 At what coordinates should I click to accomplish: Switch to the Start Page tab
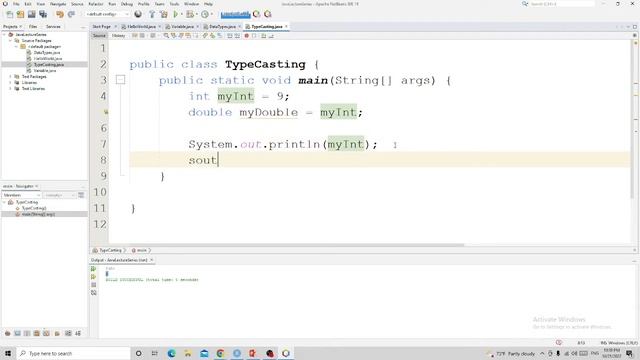(102, 27)
